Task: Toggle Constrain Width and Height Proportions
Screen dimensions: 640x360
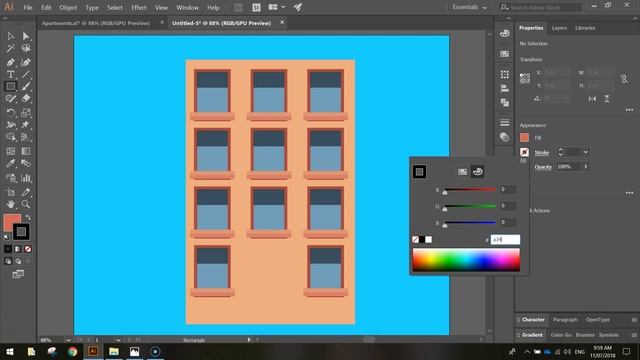Action: click(x=624, y=79)
